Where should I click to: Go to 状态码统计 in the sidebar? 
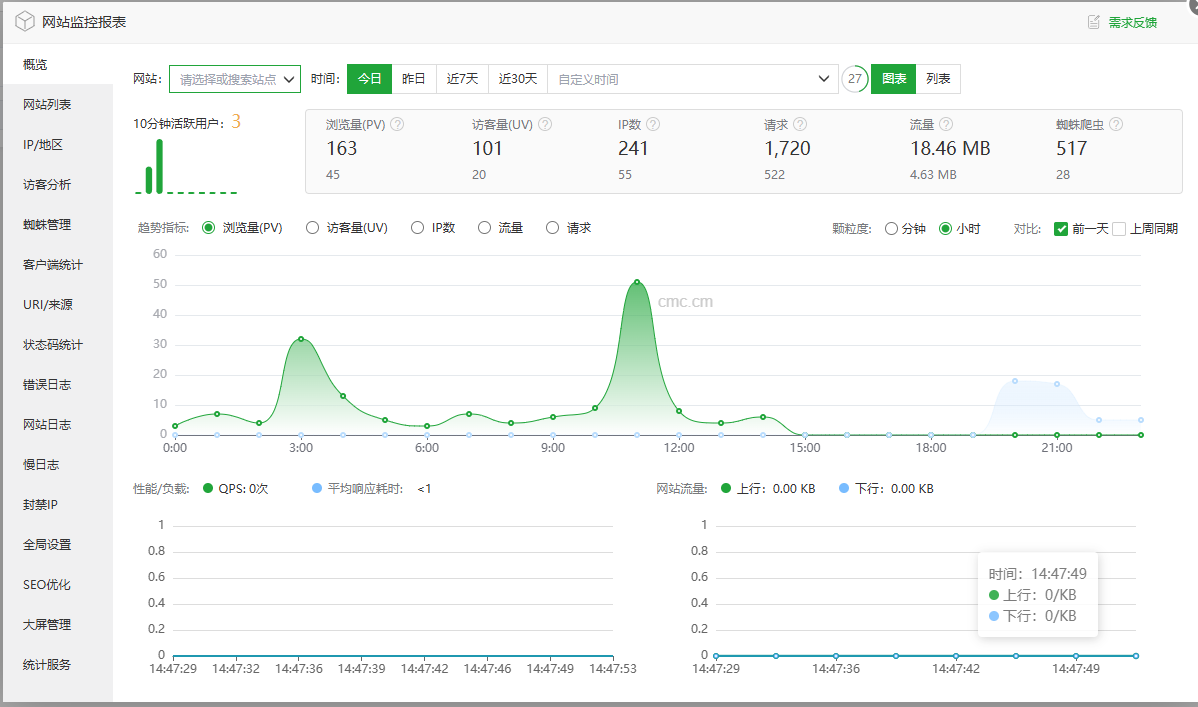(53, 345)
